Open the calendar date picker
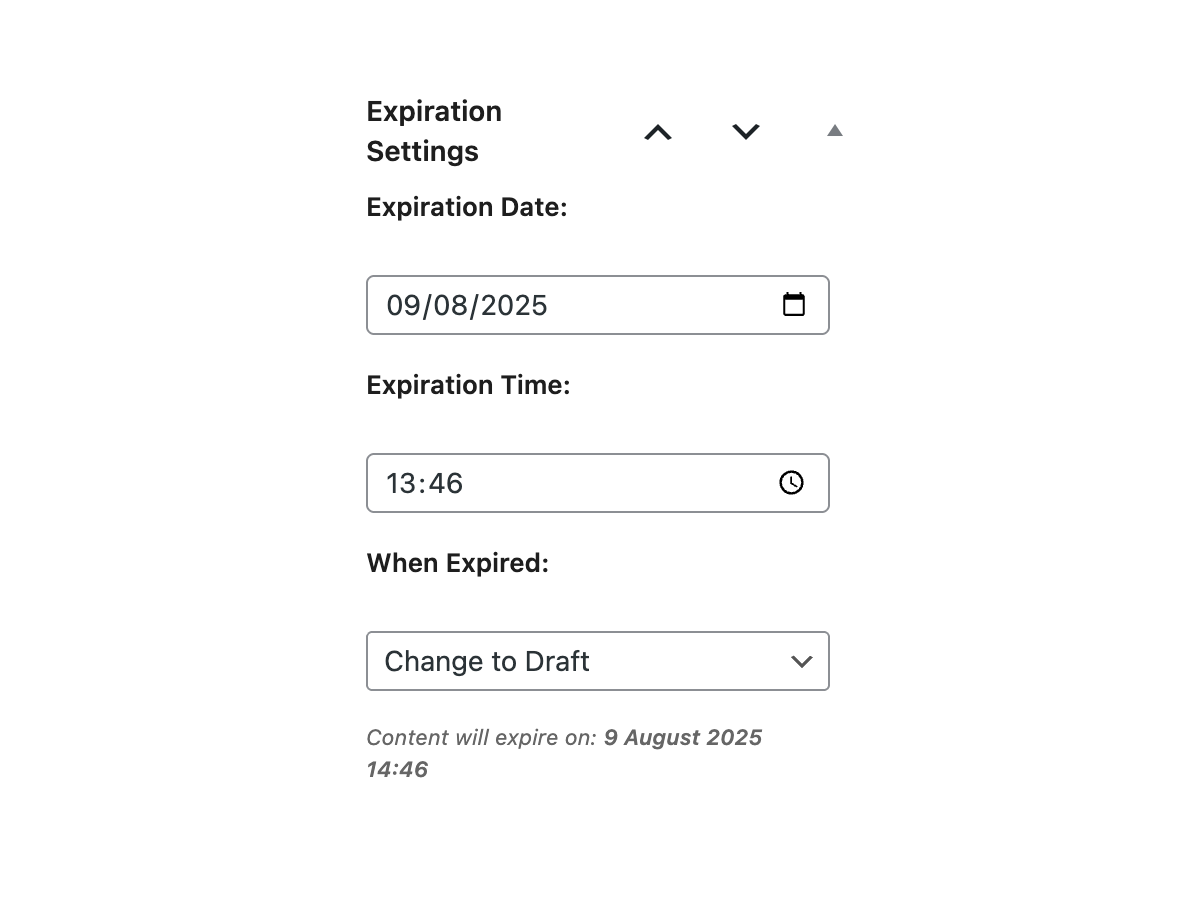Image resolution: width=1200 pixels, height=900 pixels. click(794, 305)
